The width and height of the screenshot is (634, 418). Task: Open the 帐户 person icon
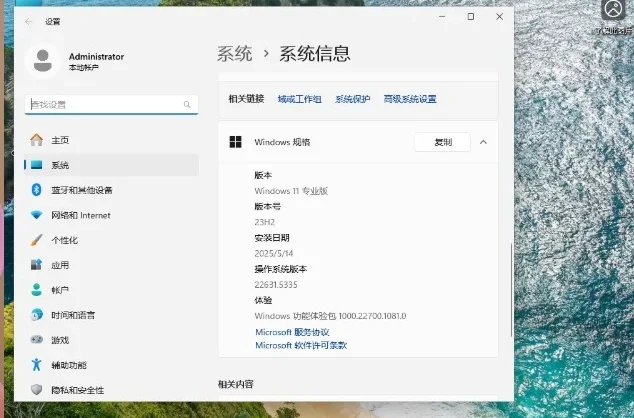click(36, 289)
